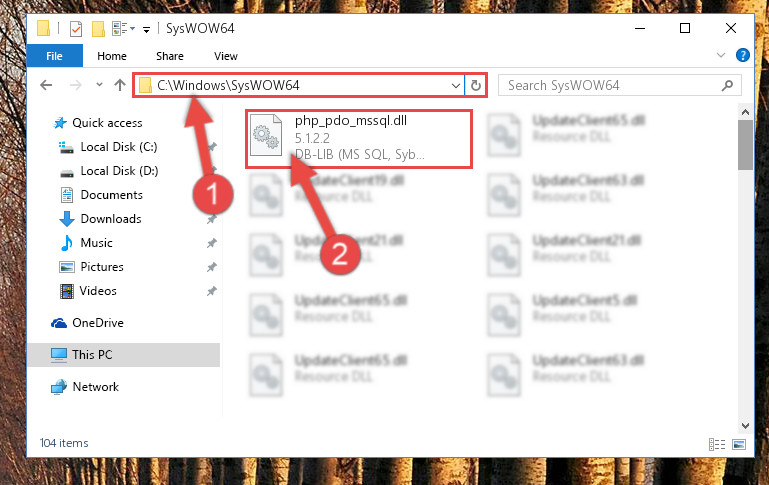Click the Help question mark icon

(743, 55)
